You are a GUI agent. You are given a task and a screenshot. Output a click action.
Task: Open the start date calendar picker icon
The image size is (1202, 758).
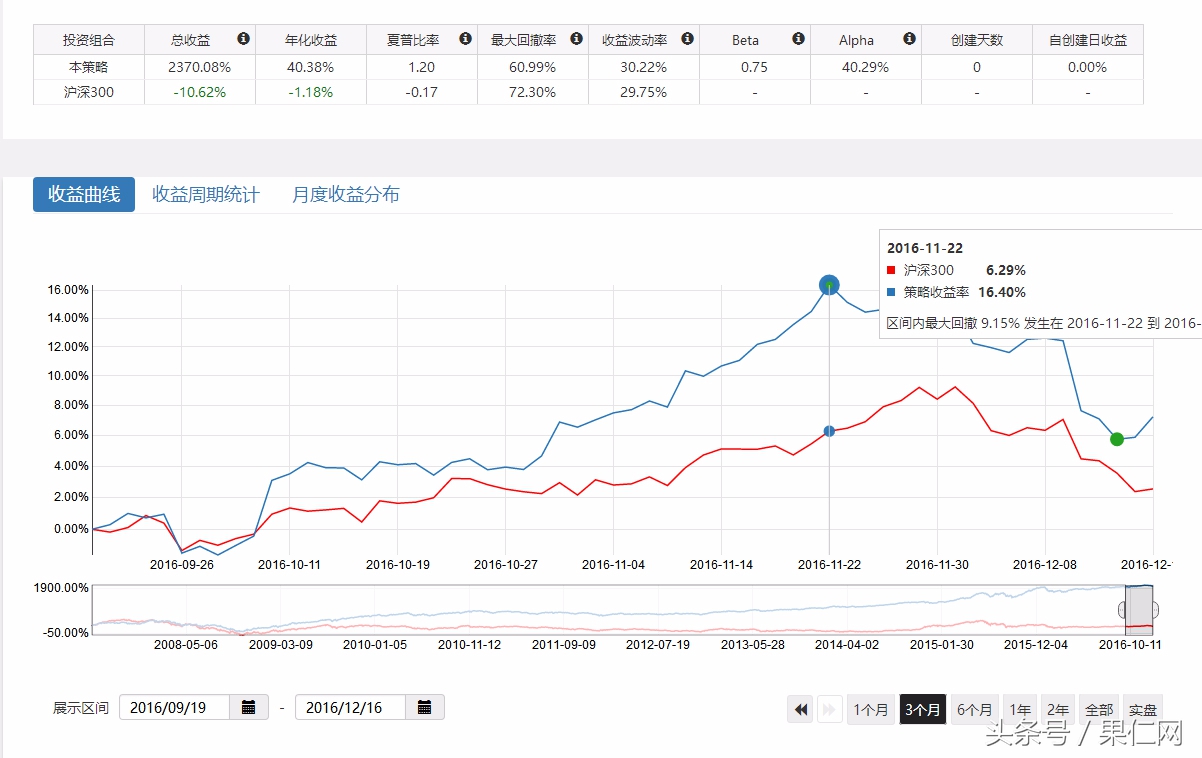coord(248,707)
